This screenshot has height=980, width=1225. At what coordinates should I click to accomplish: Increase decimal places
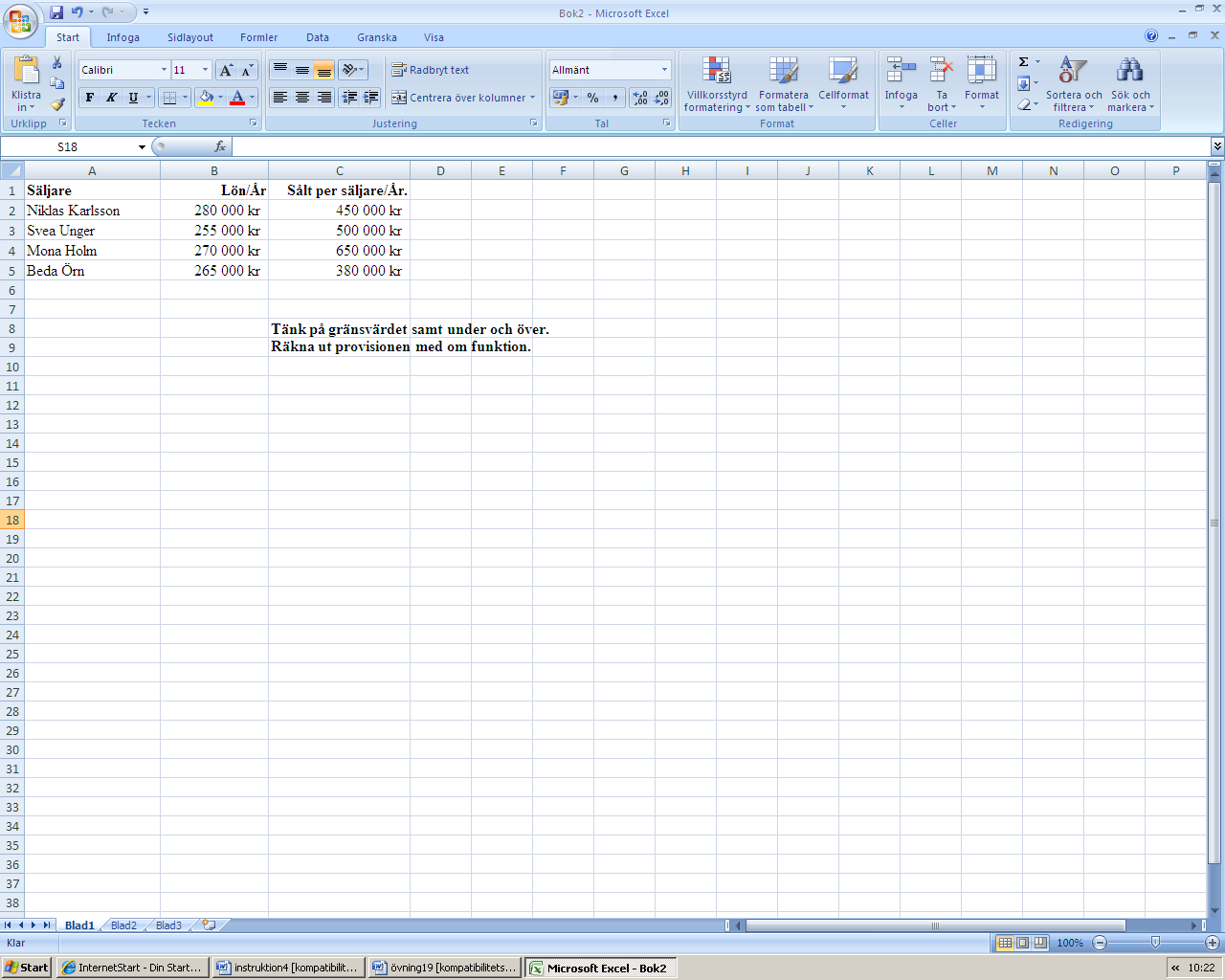(x=639, y=98)
